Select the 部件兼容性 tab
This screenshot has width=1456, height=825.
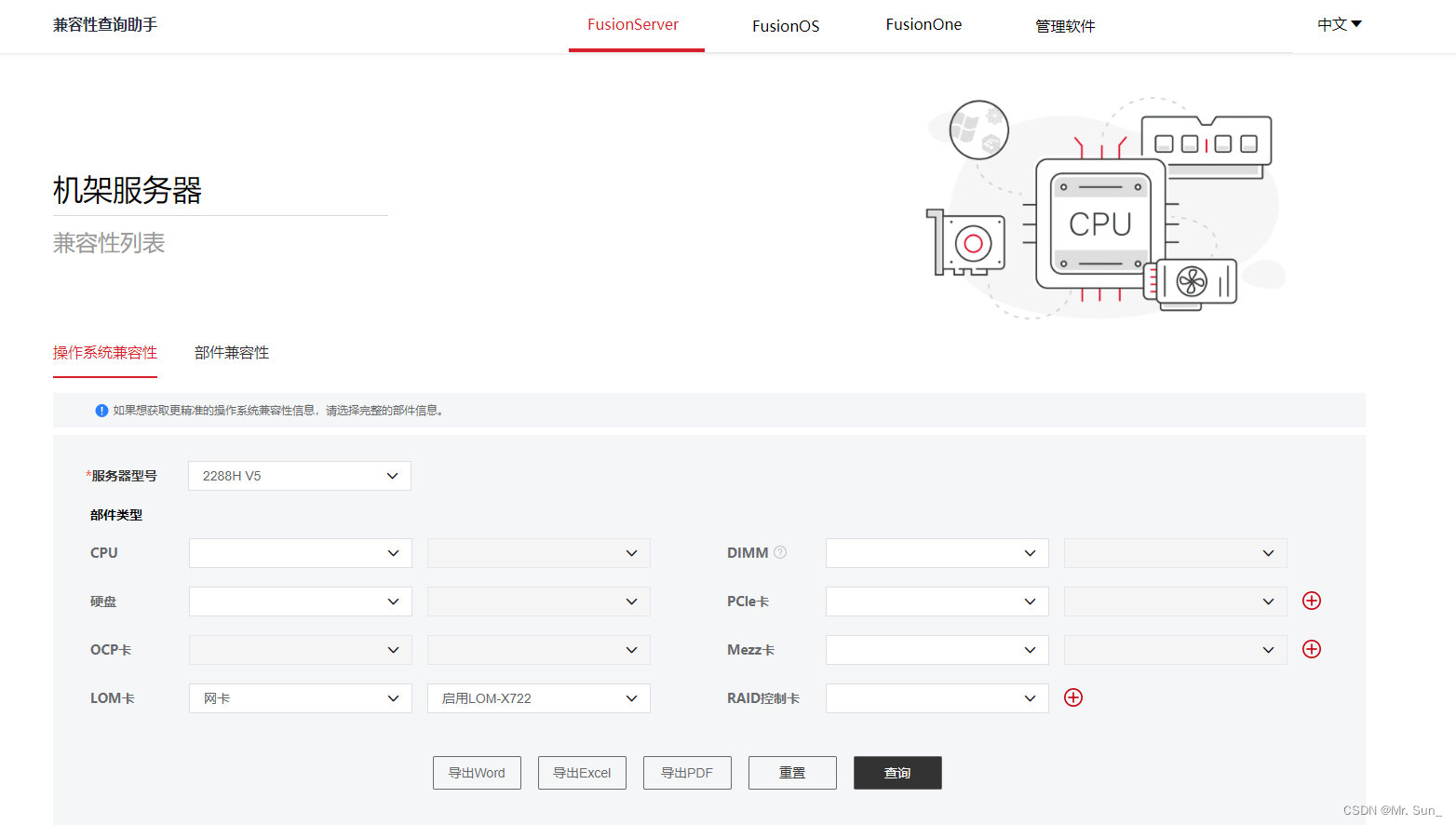click(x=232, y=353)
